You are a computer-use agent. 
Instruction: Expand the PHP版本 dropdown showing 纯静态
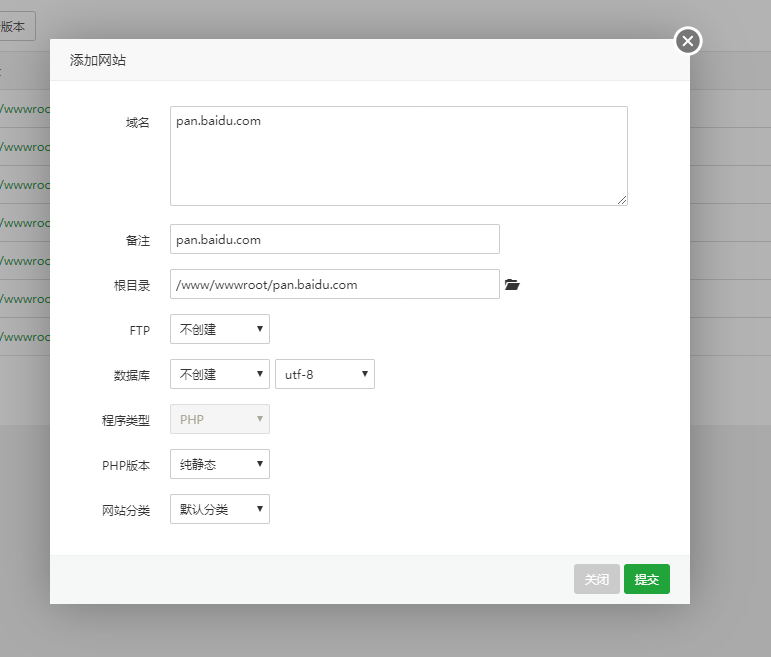220,464
